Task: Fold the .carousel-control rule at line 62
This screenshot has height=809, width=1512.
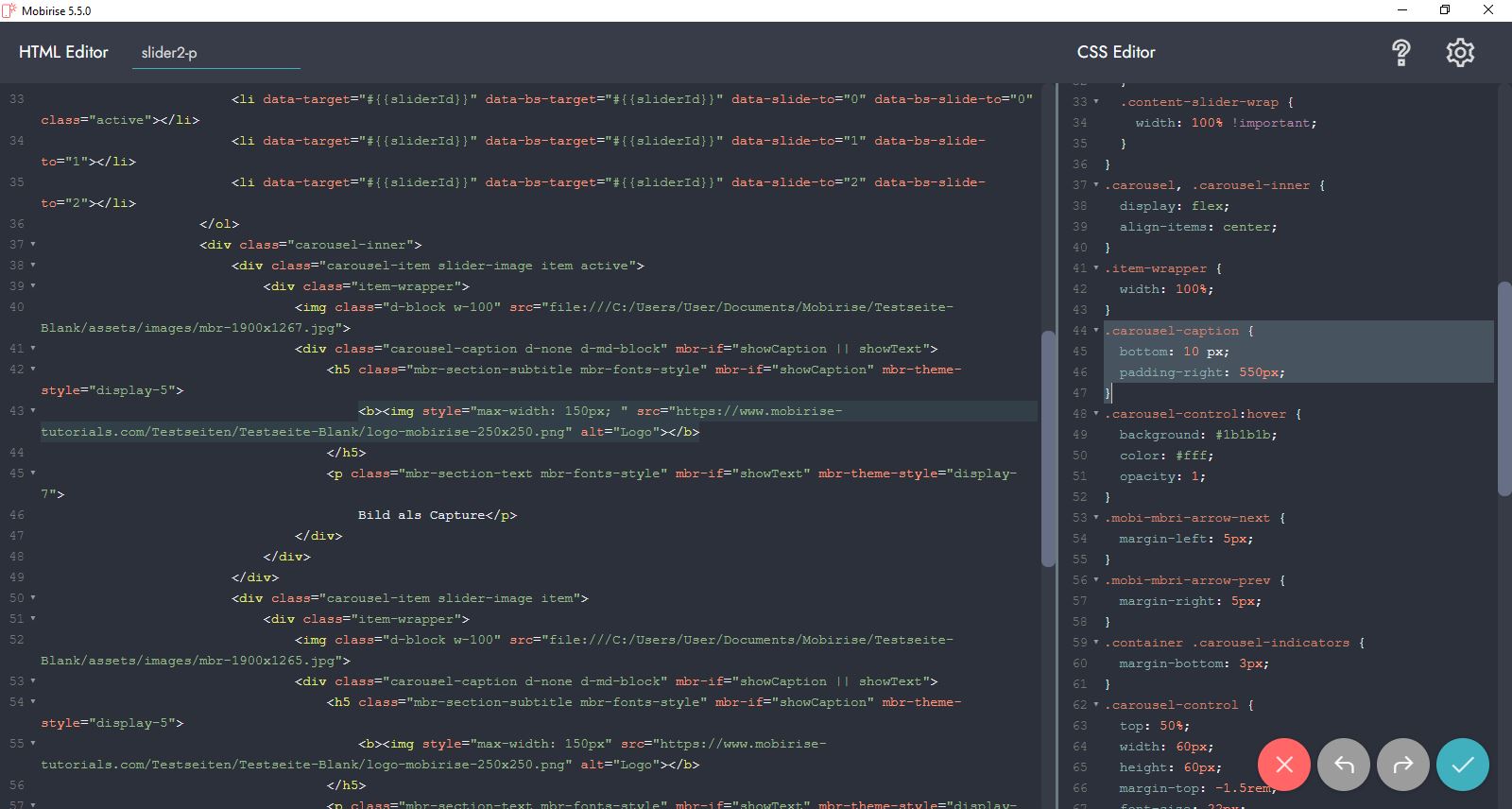Action: (x=1096, y=705)
